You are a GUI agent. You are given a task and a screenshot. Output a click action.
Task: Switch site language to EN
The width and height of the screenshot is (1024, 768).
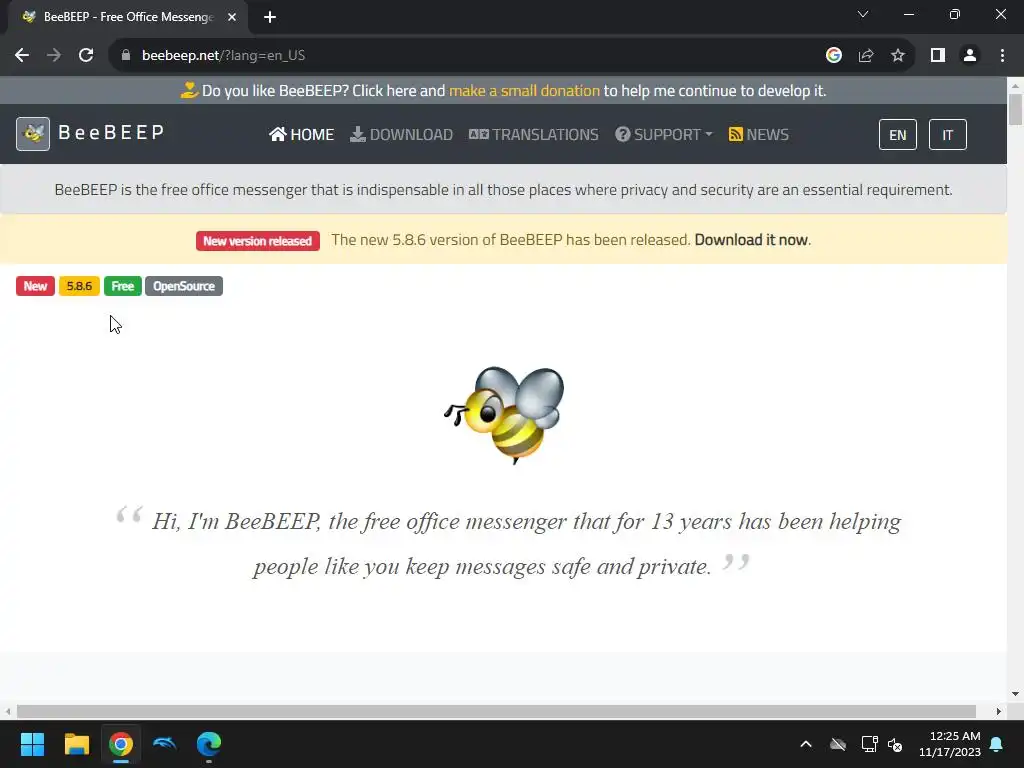897,135
